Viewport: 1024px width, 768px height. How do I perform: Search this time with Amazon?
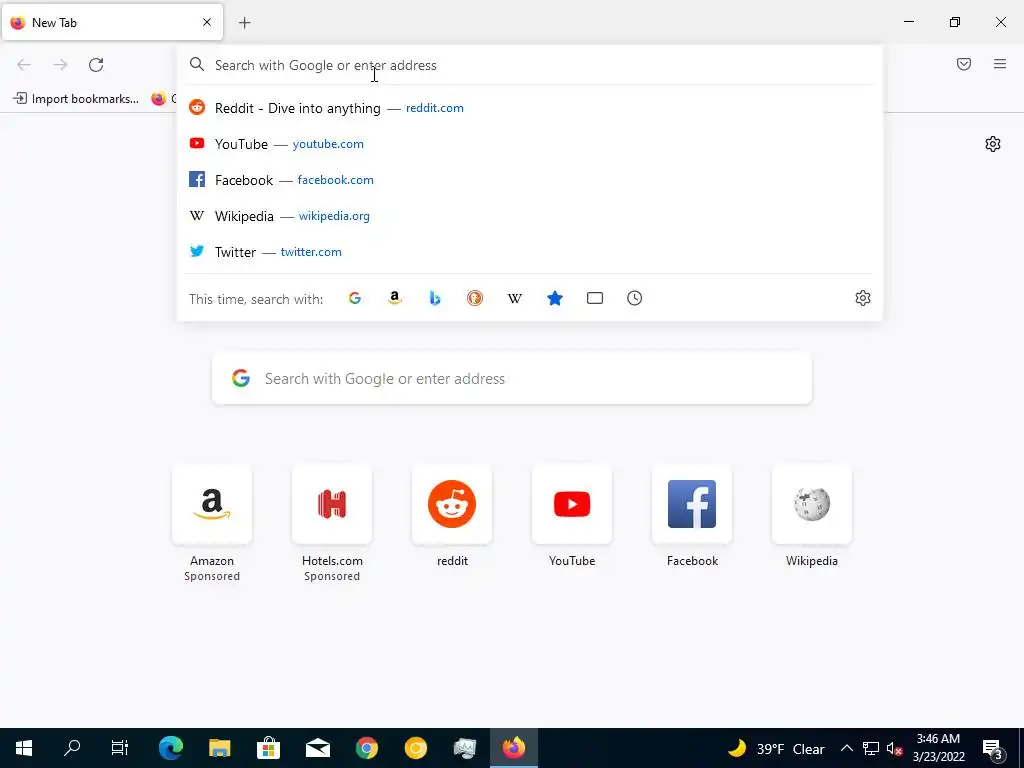[x=394, y=298]
